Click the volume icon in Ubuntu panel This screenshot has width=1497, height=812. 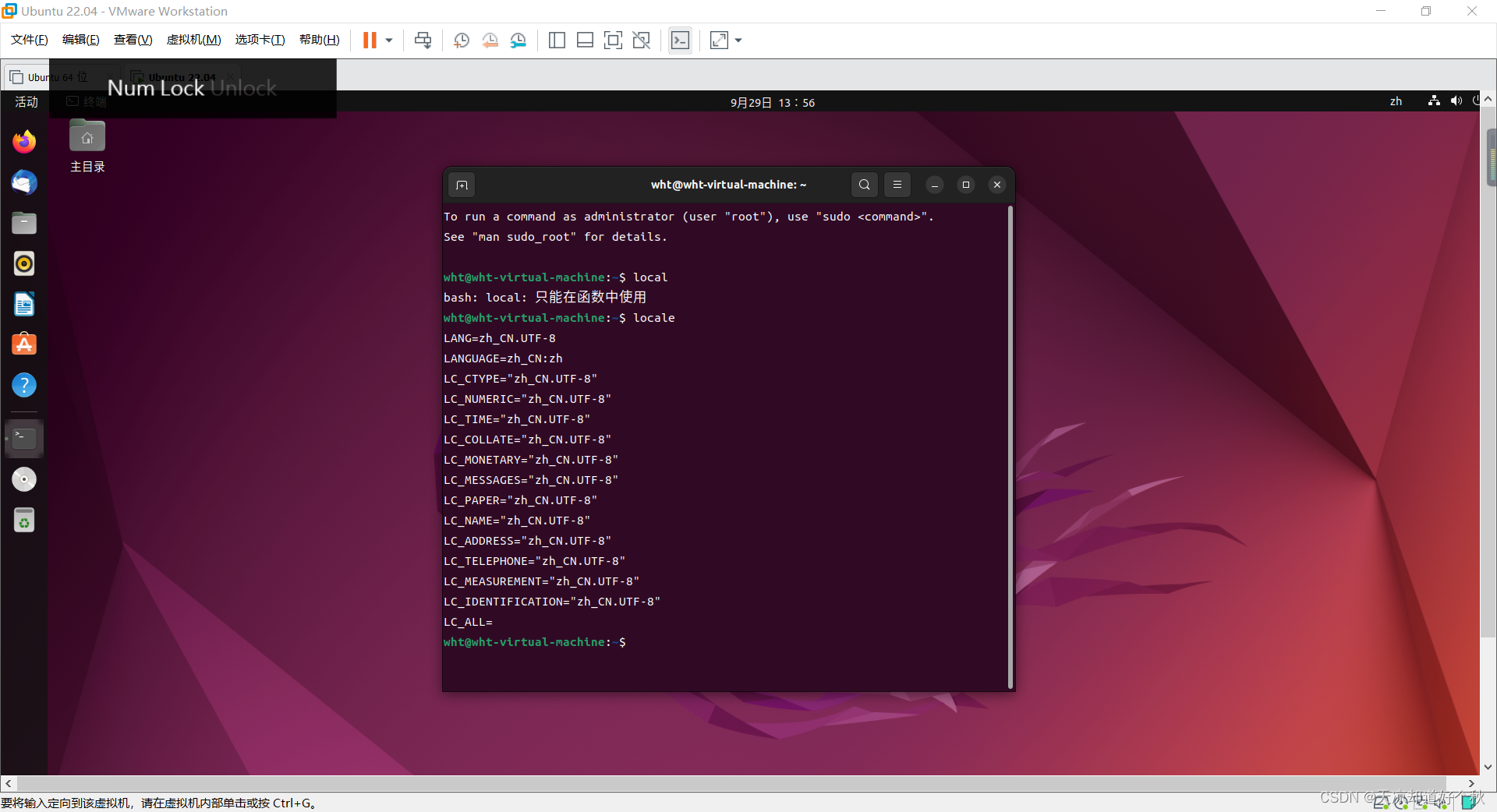(1456, 101)
